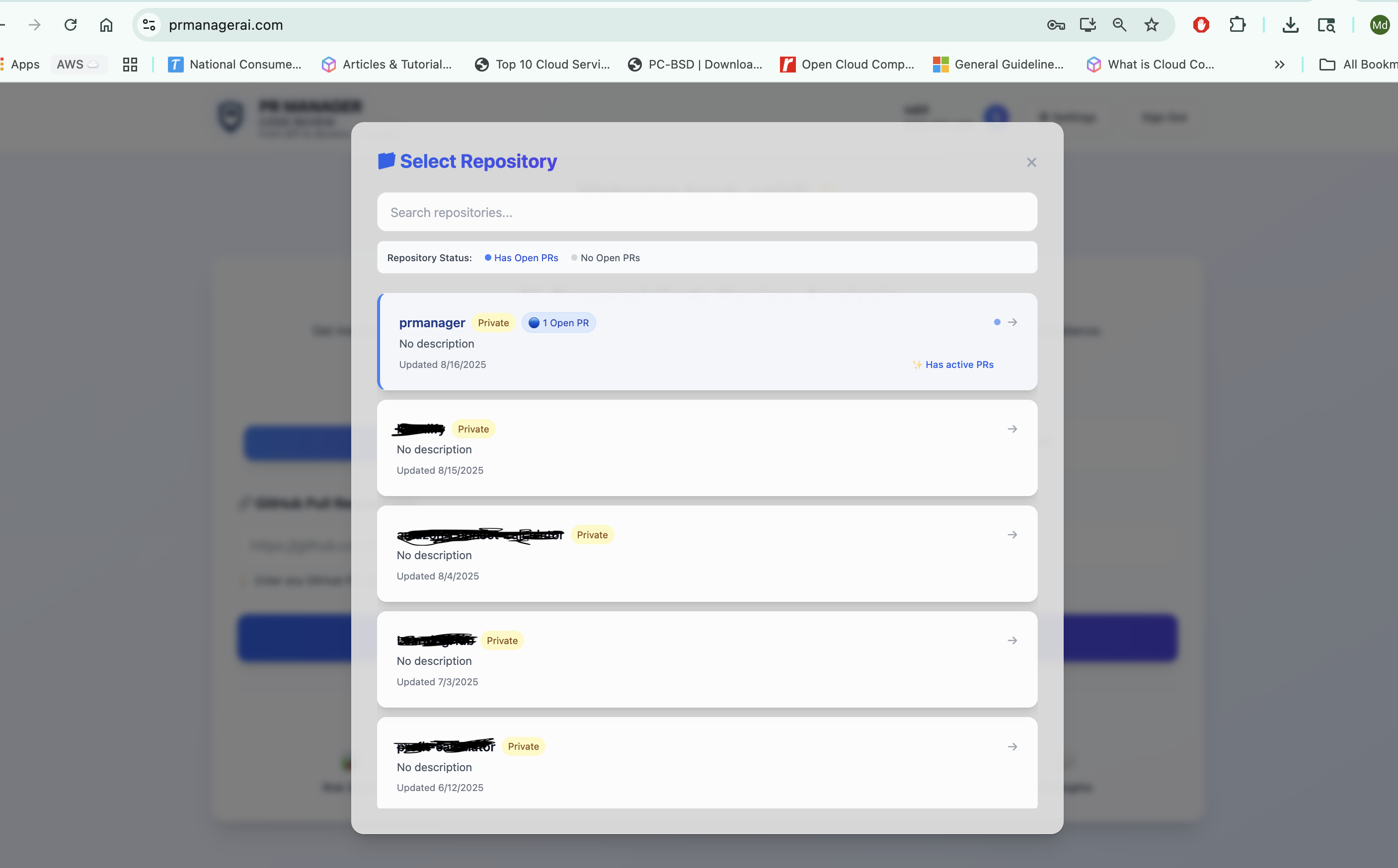
Task: Click the 1 Open PR badge
Action: 558,323
